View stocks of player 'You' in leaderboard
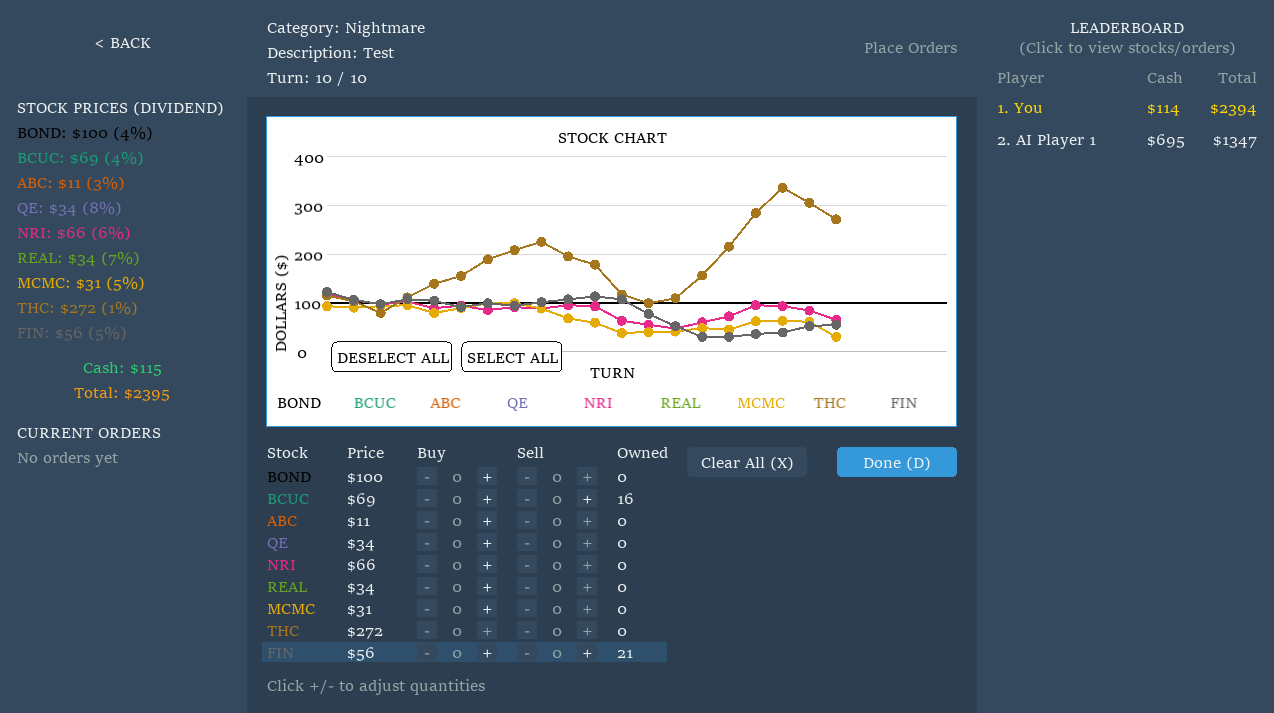1274x713 pixels. pyautogui.click(x=1127, y=108)
